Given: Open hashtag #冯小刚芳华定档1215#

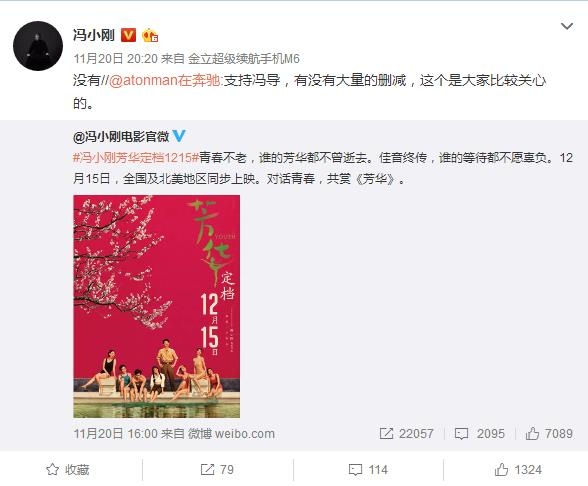Looking at the screenshot, I should (136, 158).
